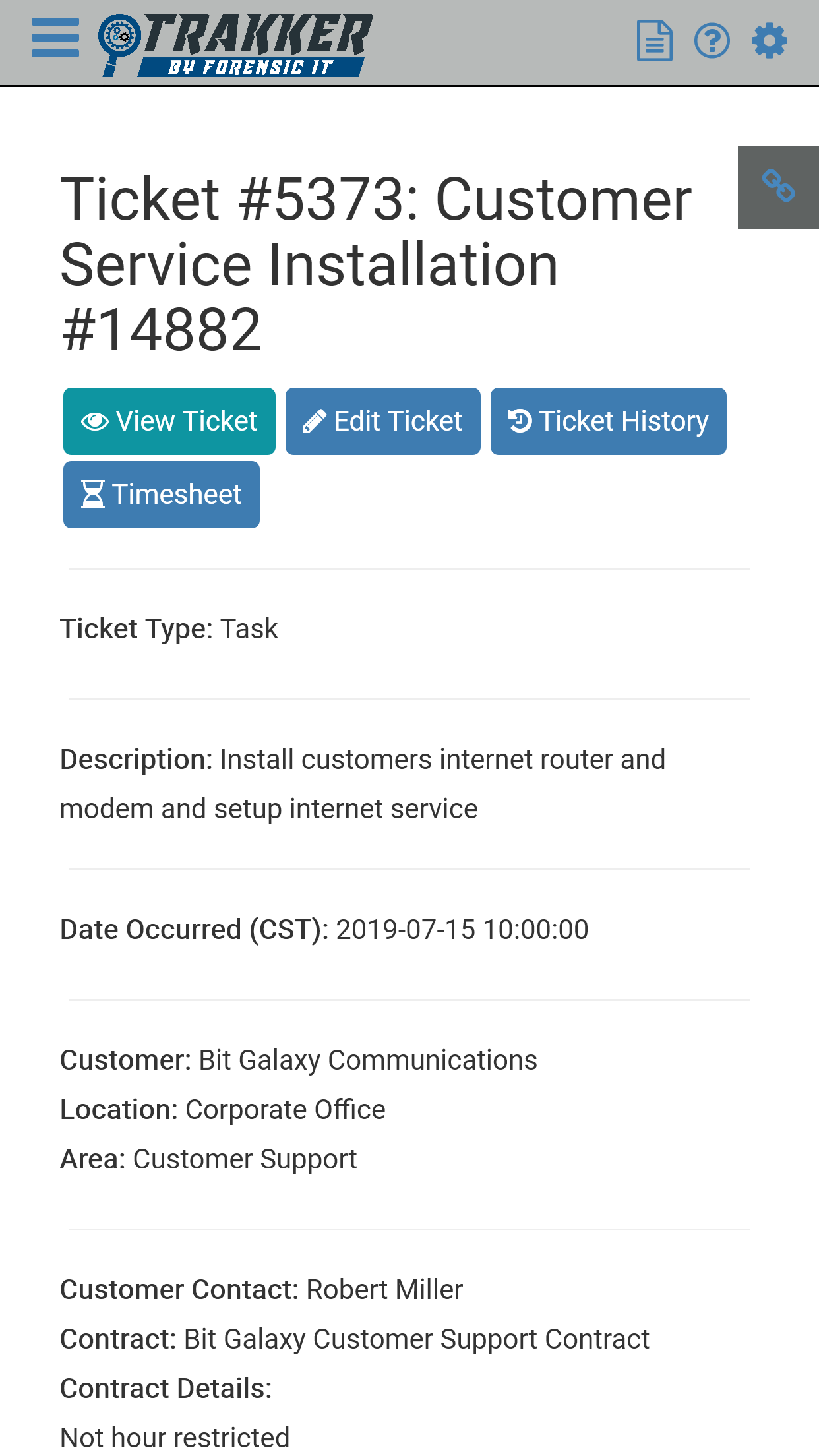Click the Ticket #5373 title heading
The height and width of the screenshot is (1456, 819).
coord(376,264)
